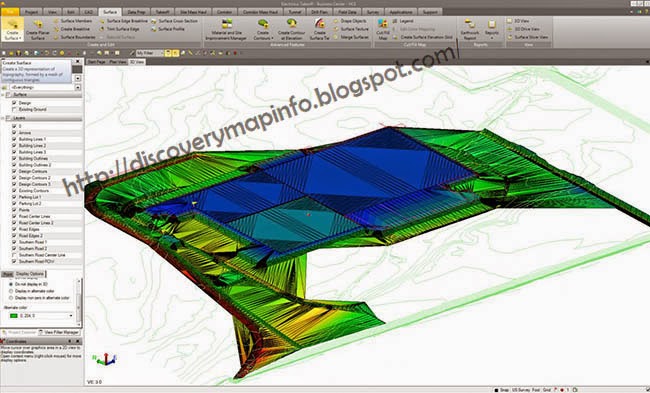Open the Earthwork Report
The height and width of the screenshot is (393, 650).
click(470, 30)
